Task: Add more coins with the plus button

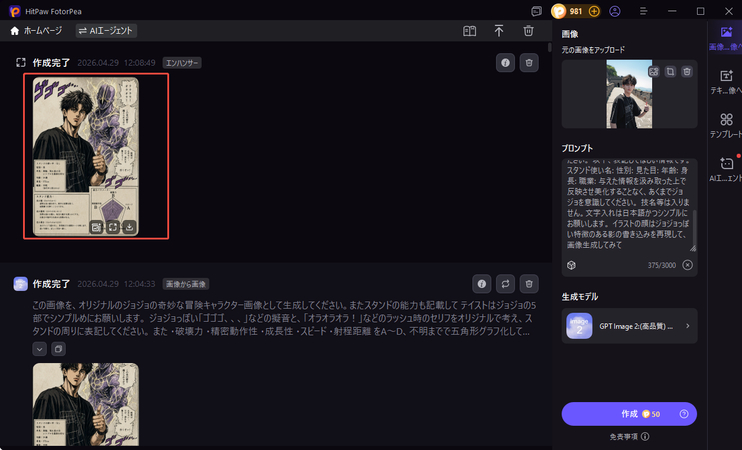Action: (594, 11)
